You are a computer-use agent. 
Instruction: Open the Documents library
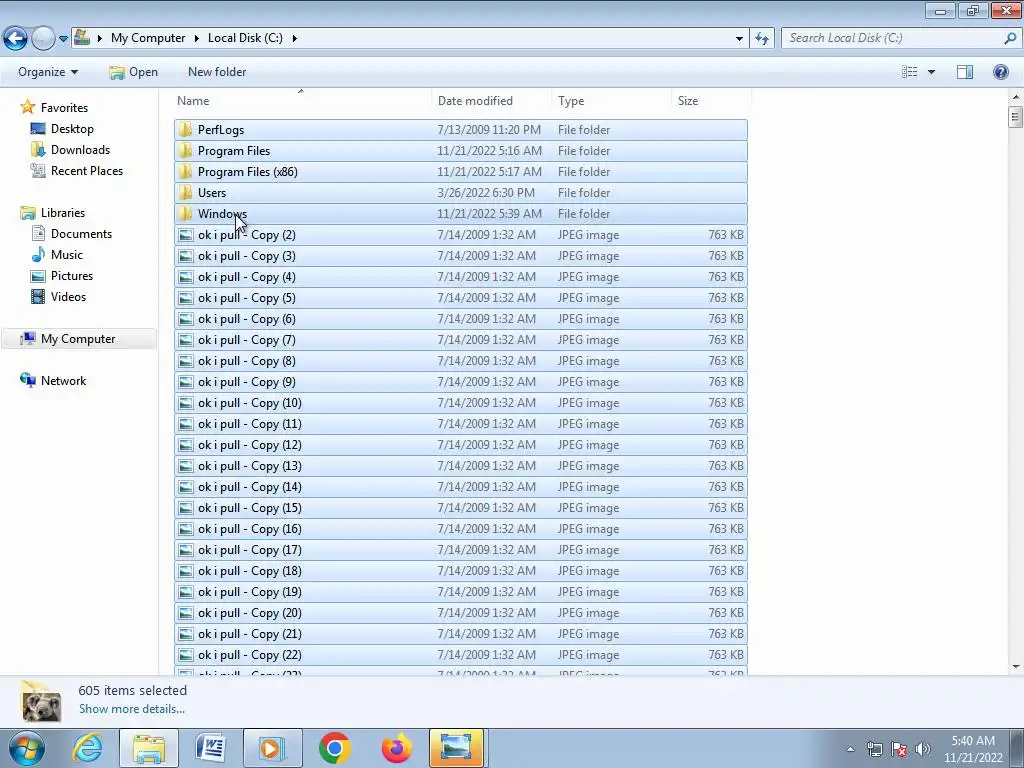pos(81,234)
